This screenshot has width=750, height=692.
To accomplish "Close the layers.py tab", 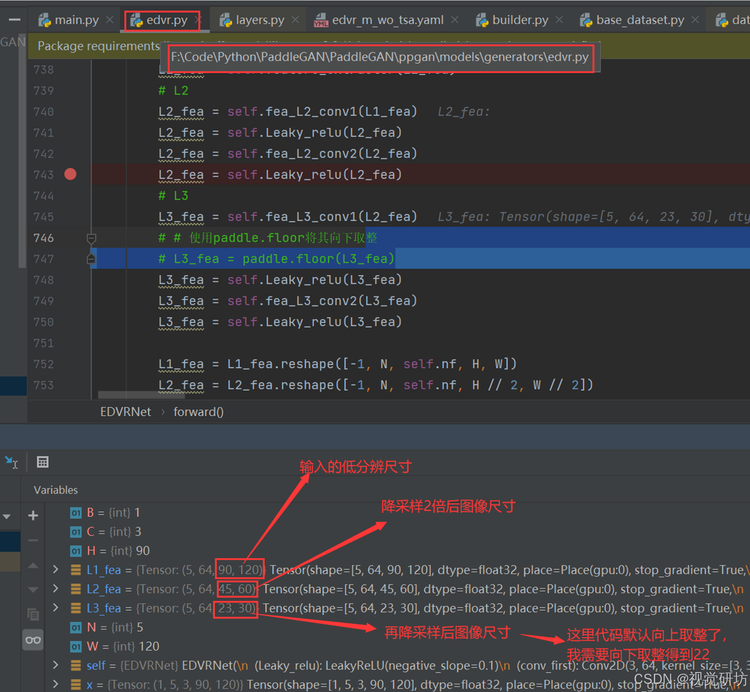I will 295,20.
